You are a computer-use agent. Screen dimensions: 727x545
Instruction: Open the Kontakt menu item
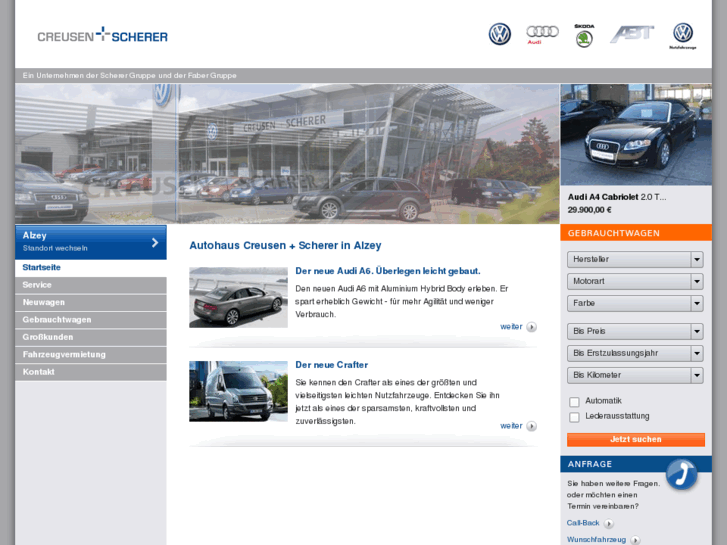coord(91,372)
